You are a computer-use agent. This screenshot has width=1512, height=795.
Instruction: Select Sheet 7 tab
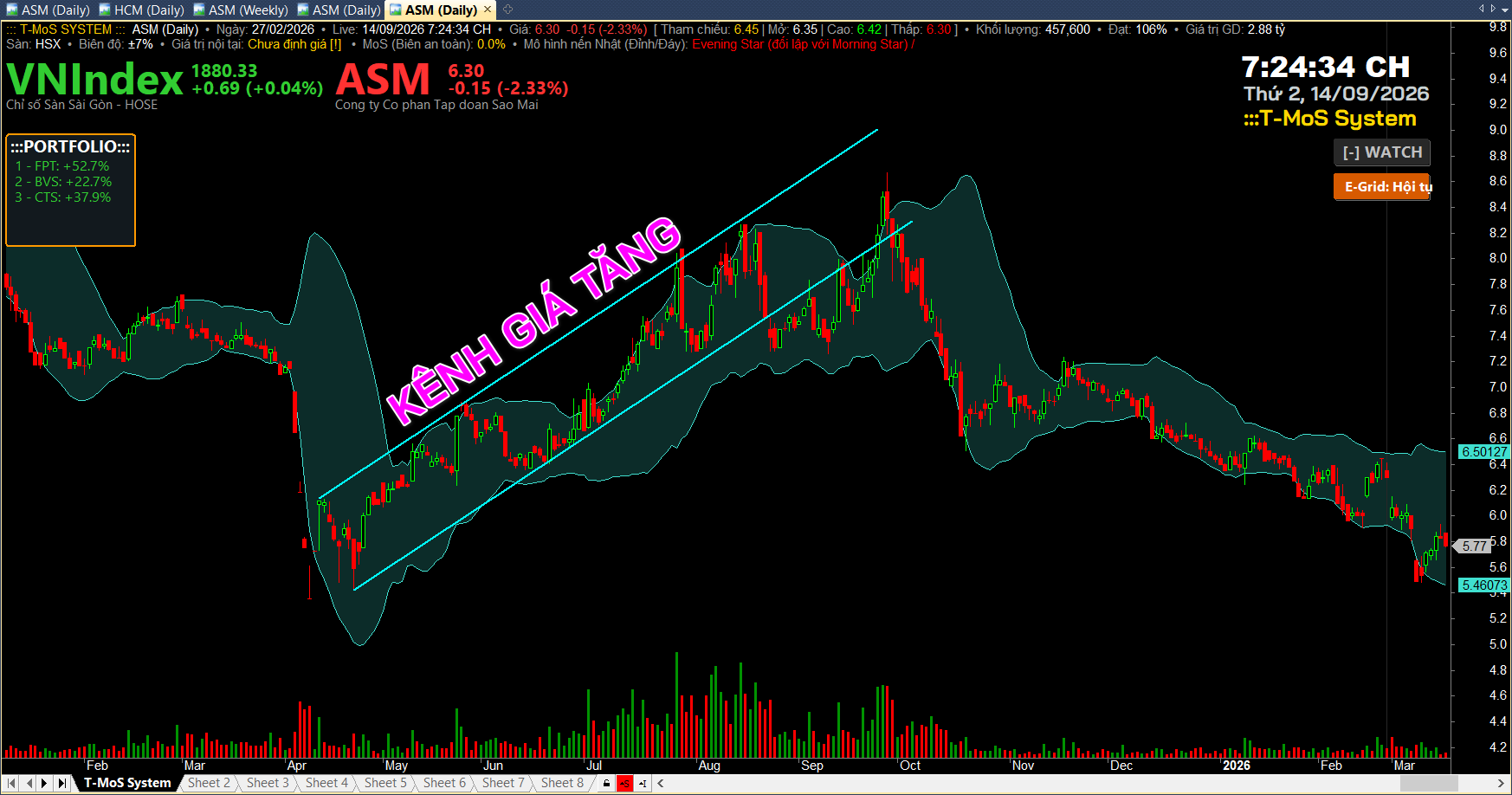(x=503, y=783)
